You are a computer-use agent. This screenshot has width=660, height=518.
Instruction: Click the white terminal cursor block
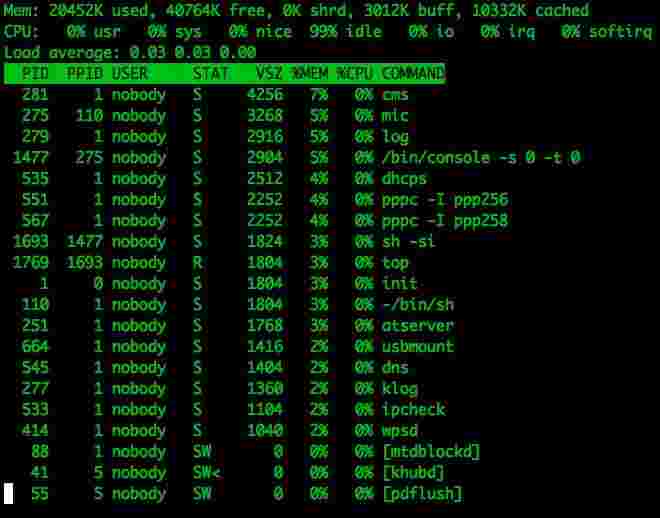click(9, 493)
